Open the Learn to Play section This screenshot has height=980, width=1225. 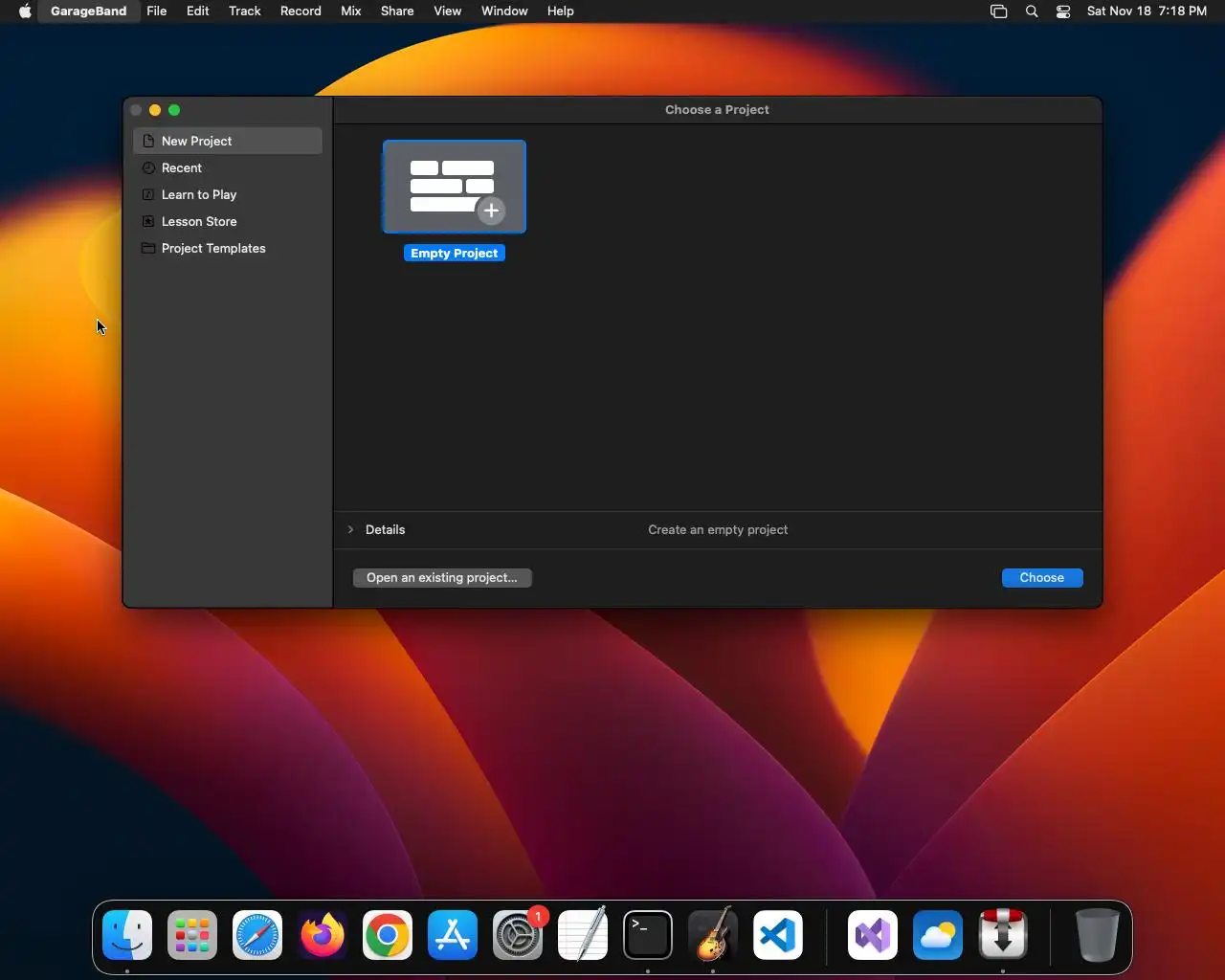(228, 194)
